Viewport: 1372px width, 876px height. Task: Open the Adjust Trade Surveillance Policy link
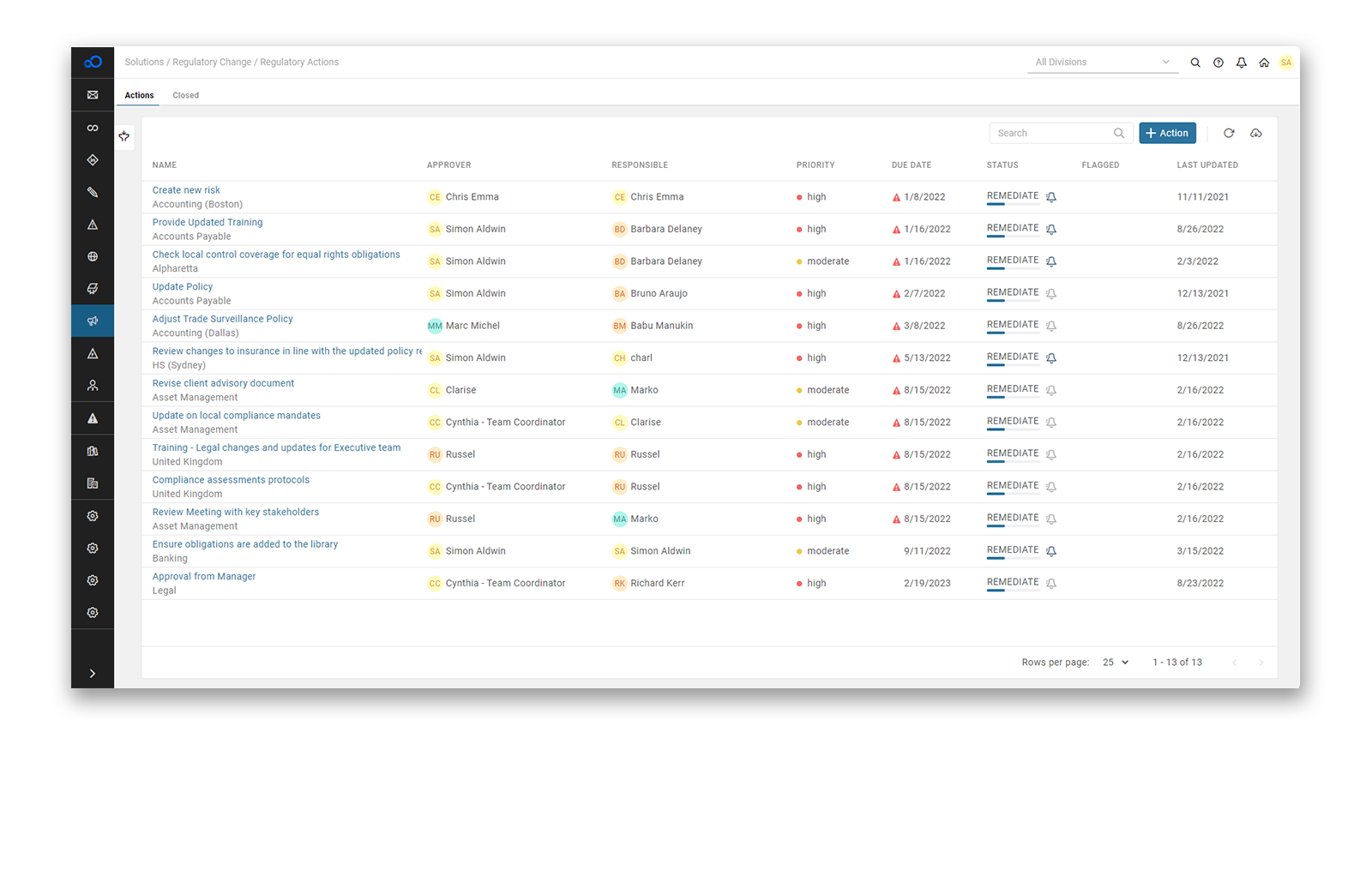point(223,319)
